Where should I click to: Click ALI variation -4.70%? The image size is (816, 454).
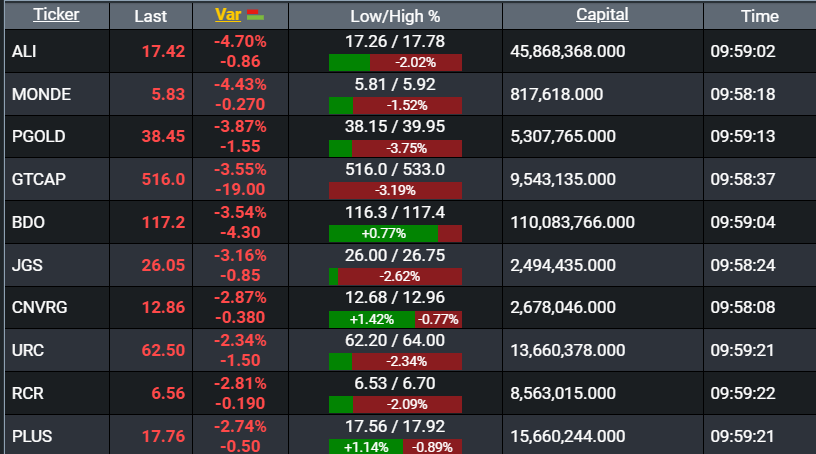tap(240, 41)
